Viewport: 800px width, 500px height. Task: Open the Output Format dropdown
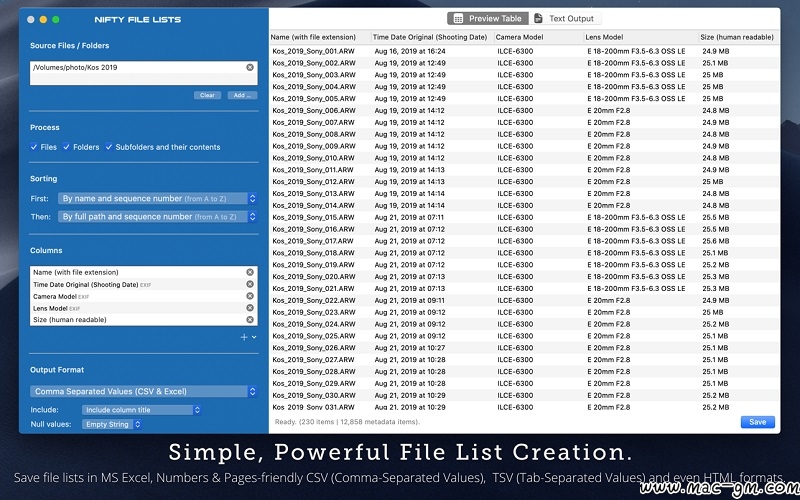(143, 391)
